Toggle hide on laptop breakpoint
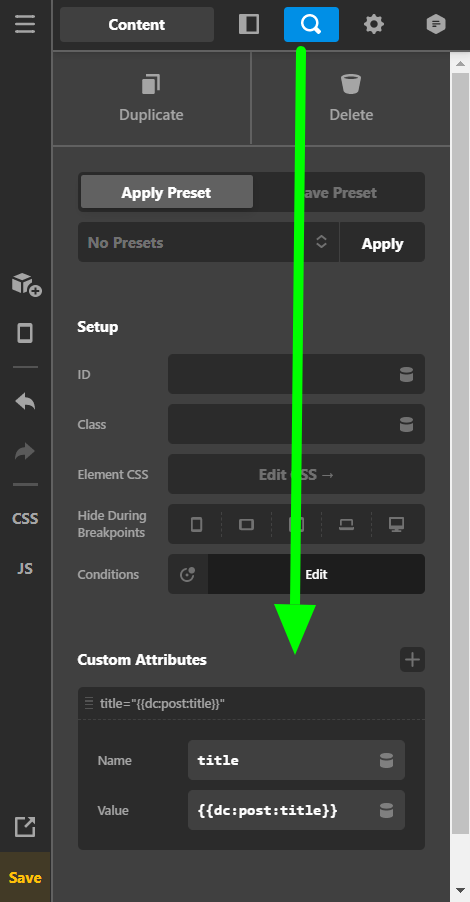 coord(346,524)
